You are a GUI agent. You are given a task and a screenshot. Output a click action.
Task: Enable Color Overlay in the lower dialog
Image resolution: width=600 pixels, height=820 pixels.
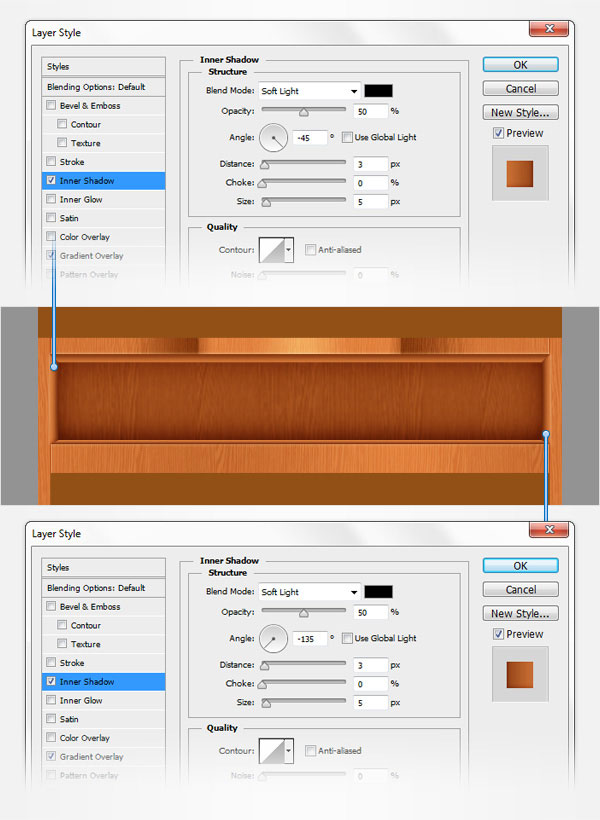(x=51, y=737)
